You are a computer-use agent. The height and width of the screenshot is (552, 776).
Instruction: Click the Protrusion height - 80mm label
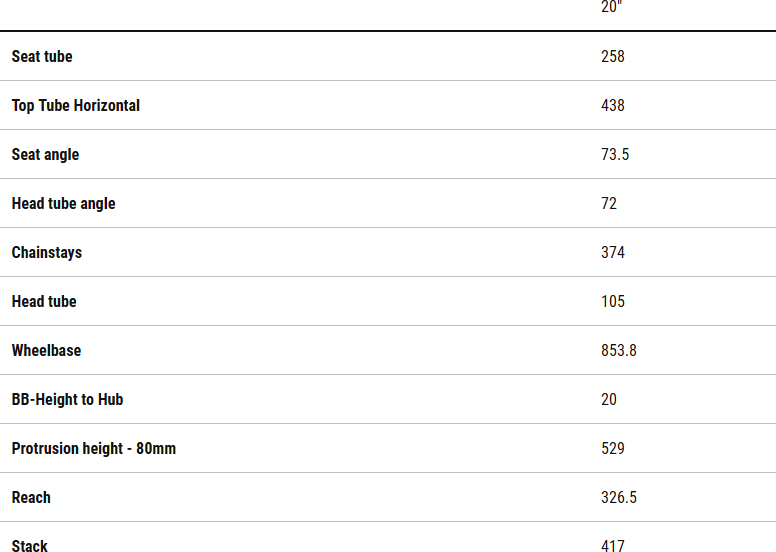point(94,449)
